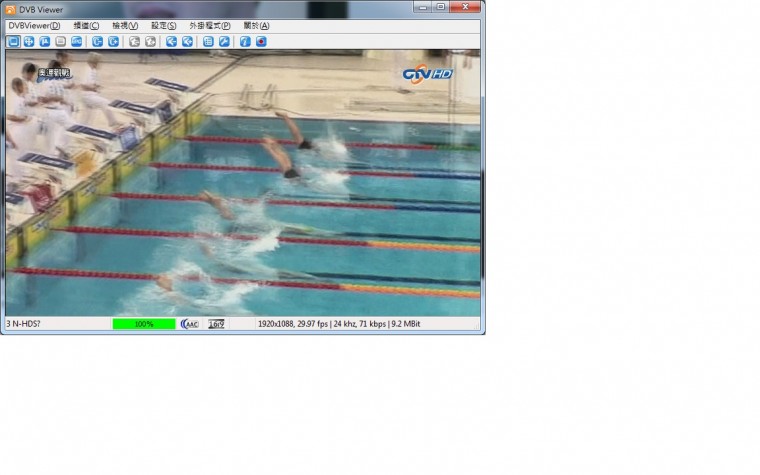Open the channel list toolbar icon
Image resolution: width=760 pixels, height=475 pixels.
208,42
